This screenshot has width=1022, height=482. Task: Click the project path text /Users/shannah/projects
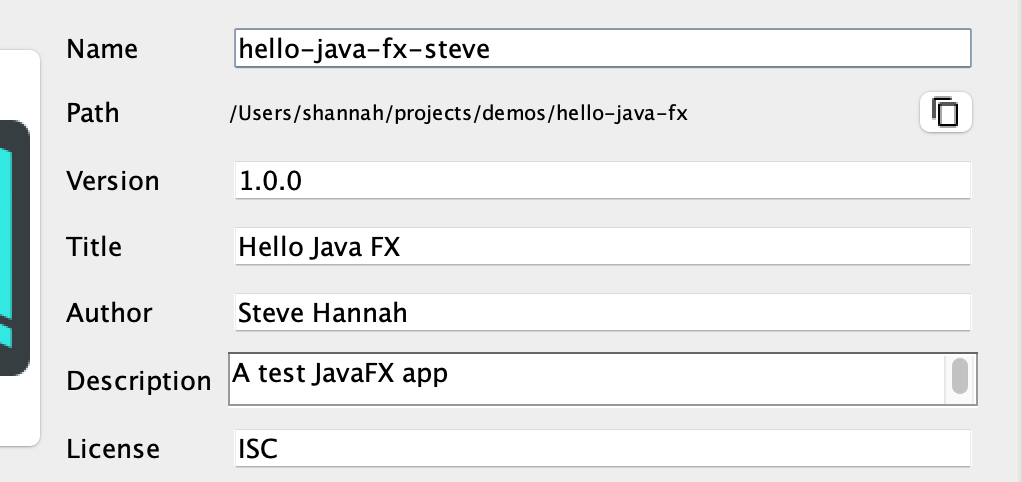(x=354, y=113)
